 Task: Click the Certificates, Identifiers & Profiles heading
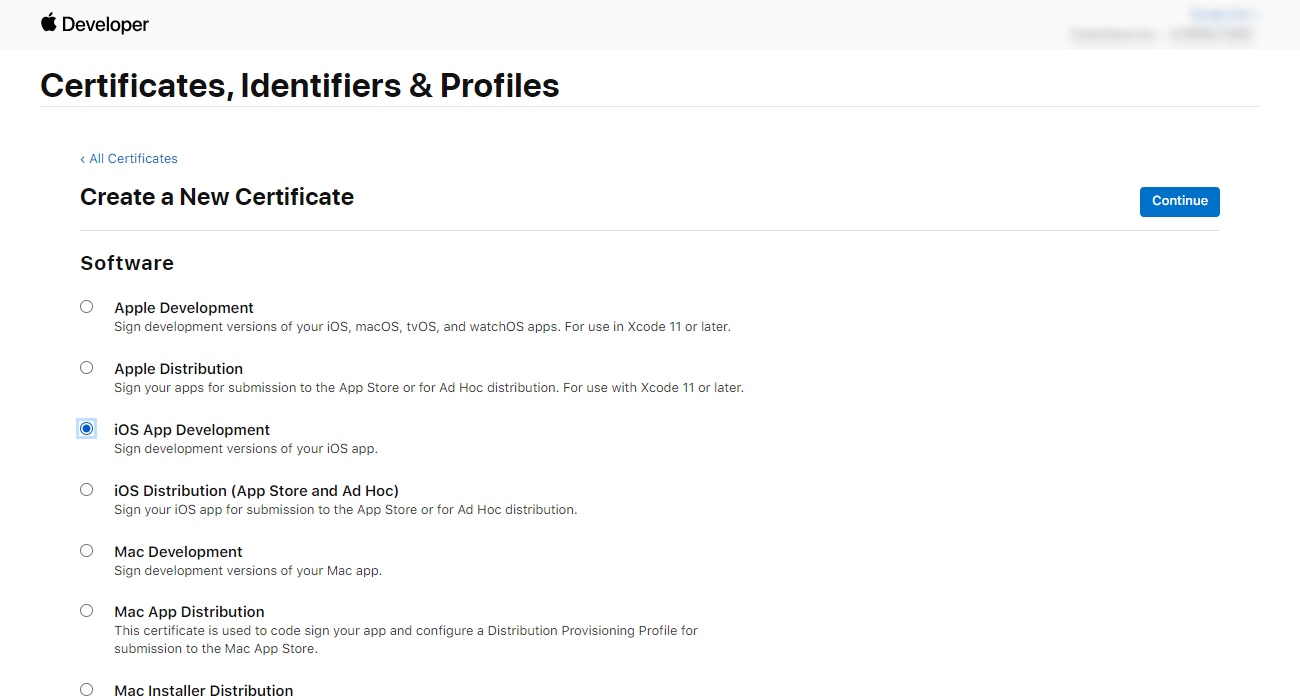(300, 85)
